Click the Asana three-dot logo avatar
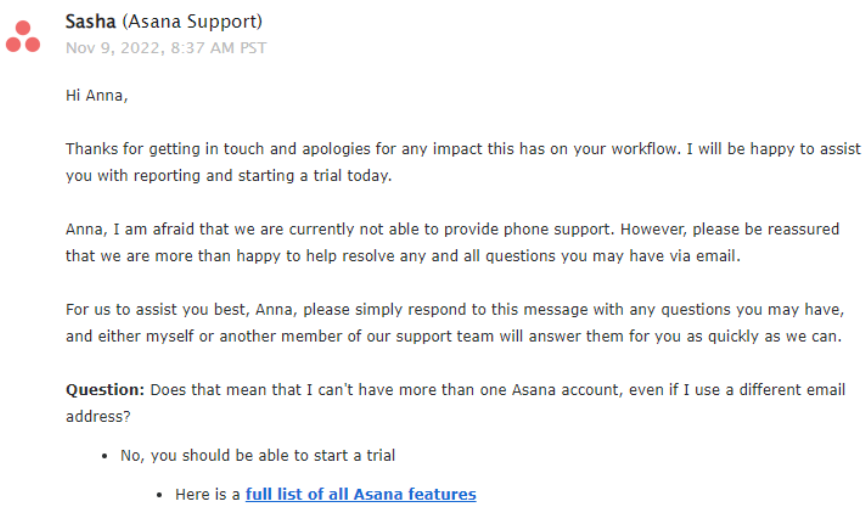The image size is (865, 509). point(23,36)
